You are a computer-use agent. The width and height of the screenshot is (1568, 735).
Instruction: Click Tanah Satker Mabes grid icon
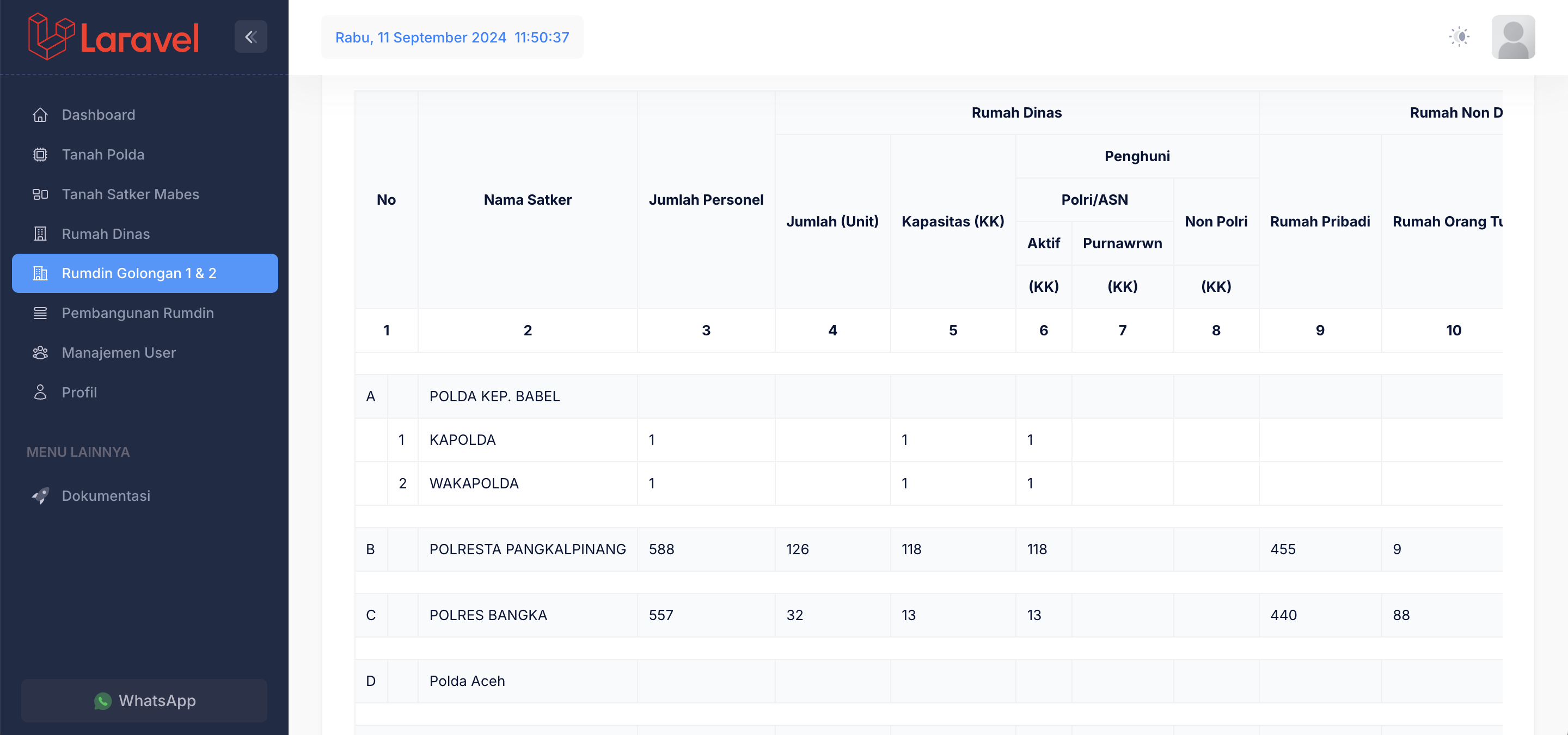coord(40,194)
